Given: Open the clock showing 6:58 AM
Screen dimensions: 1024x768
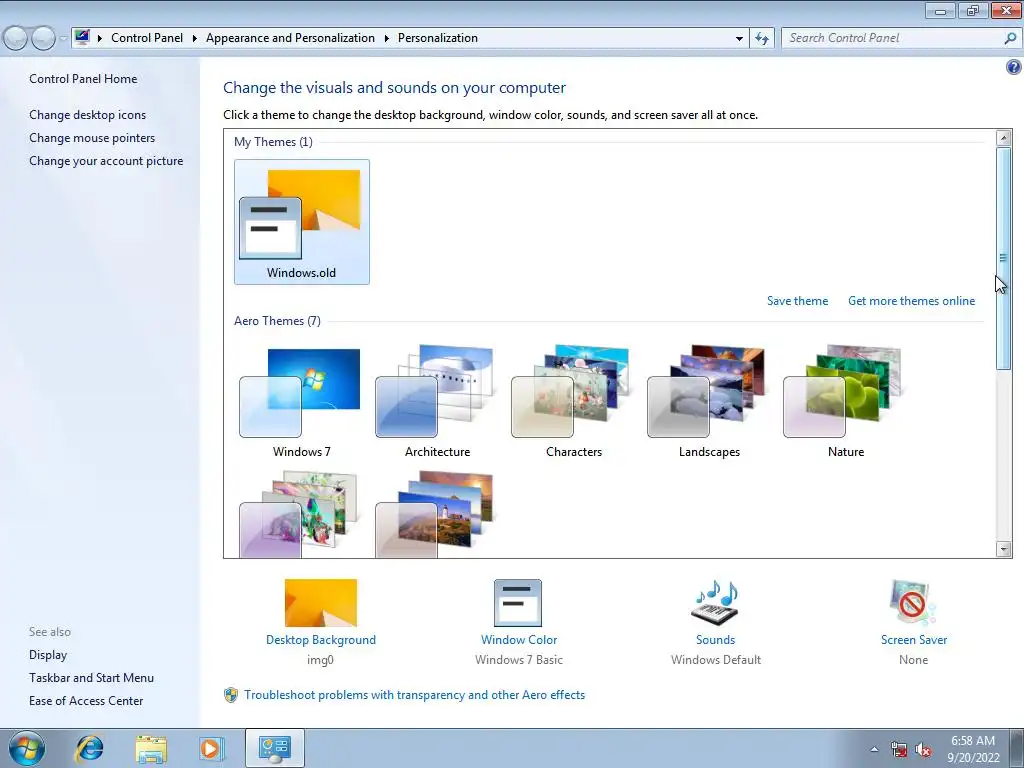Looking at the screenshot, I should [x=973, y=749].
